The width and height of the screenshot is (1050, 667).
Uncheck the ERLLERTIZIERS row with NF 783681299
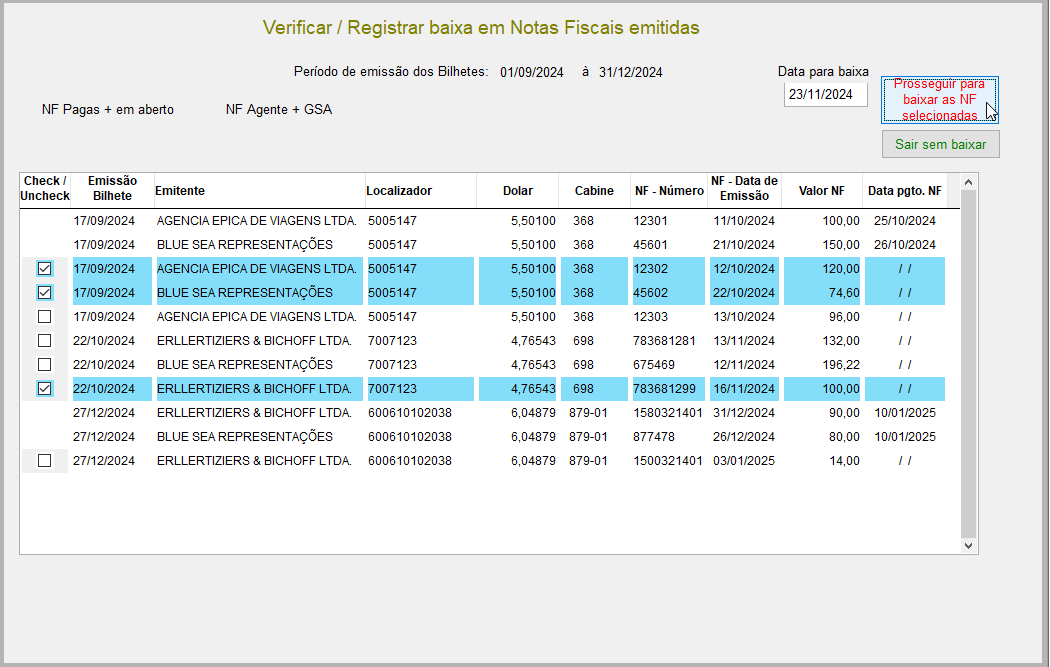[x=45, y=388]
